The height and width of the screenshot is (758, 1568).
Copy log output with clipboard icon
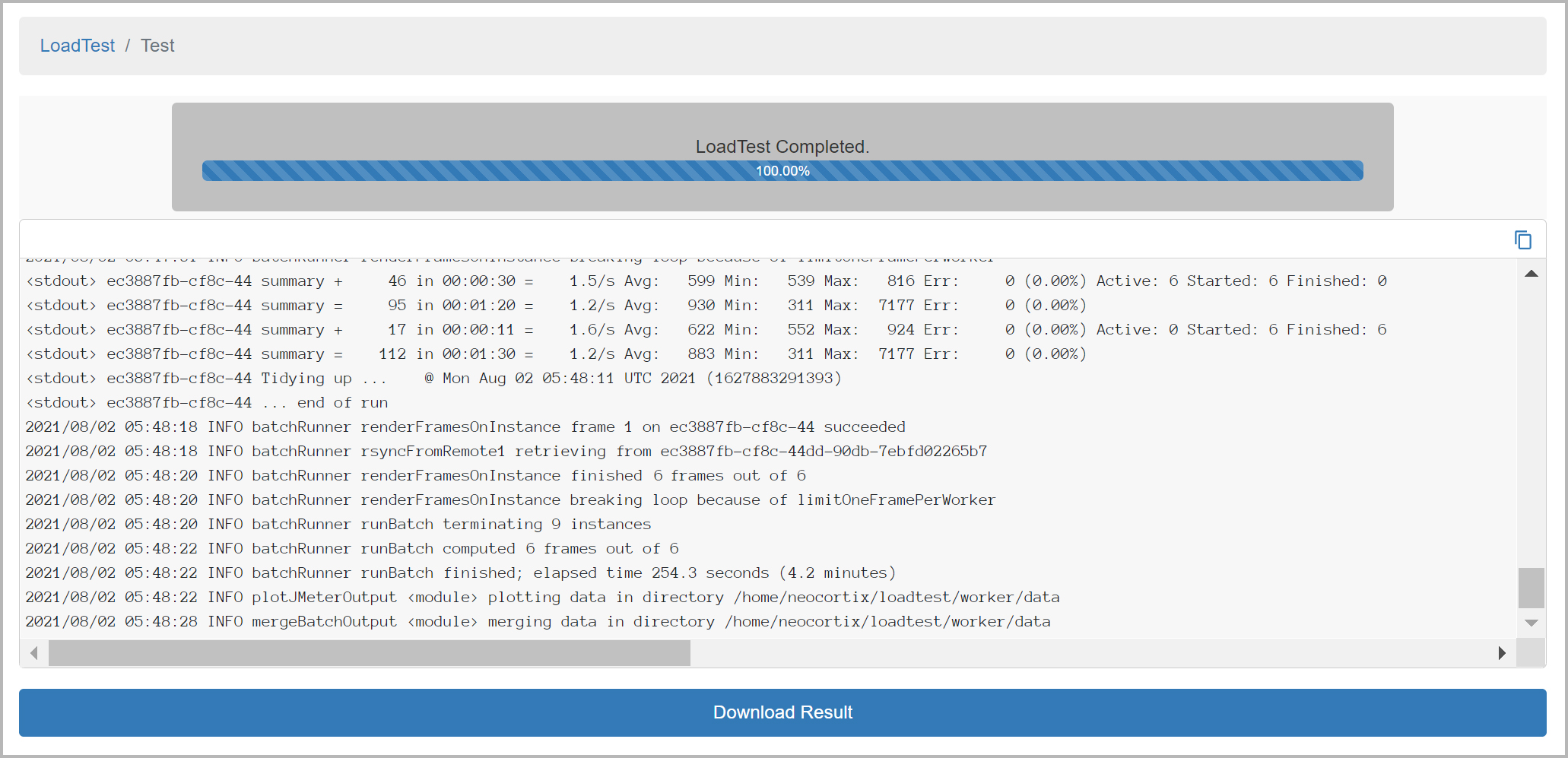(x=1522, y=240)
